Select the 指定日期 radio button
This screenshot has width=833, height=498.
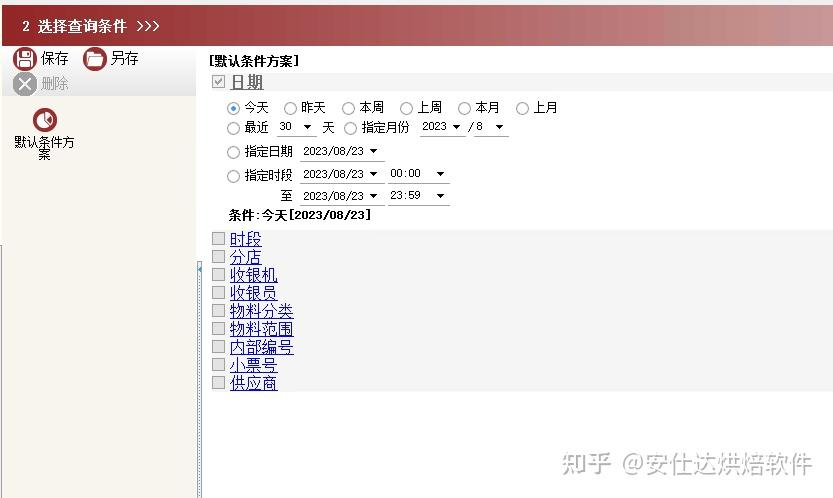point(233,153)
